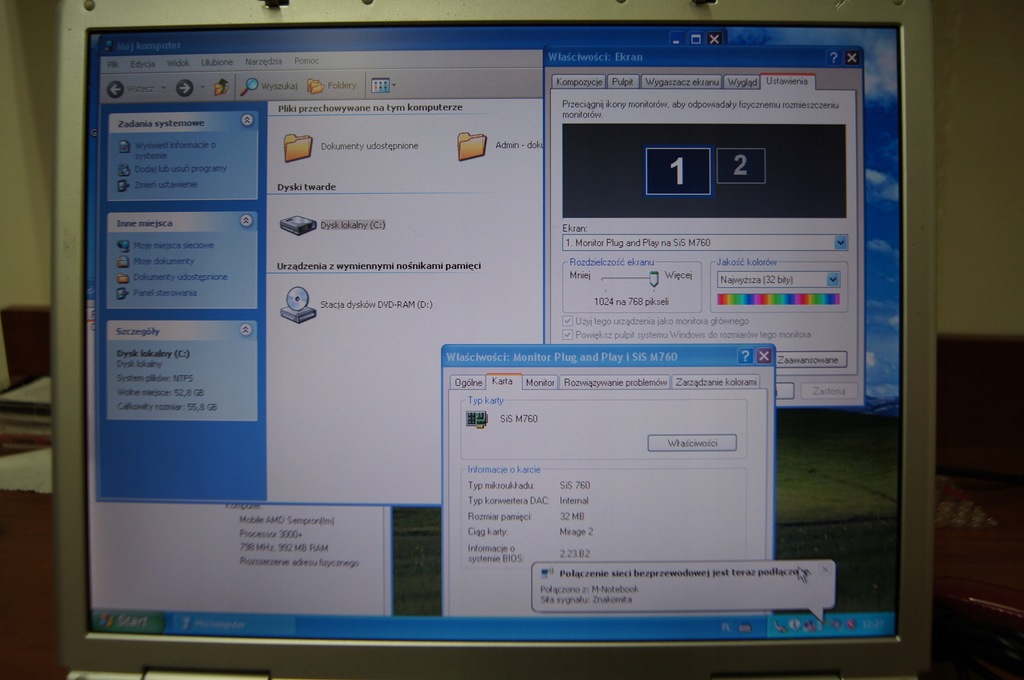
Task: Toggle the Foldery pane button
Action: (x=332, y=86)
